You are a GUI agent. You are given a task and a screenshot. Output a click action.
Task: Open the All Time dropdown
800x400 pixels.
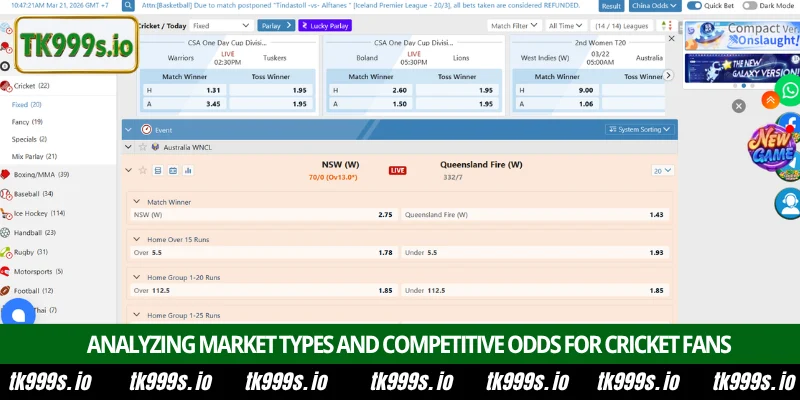(566, 26)
